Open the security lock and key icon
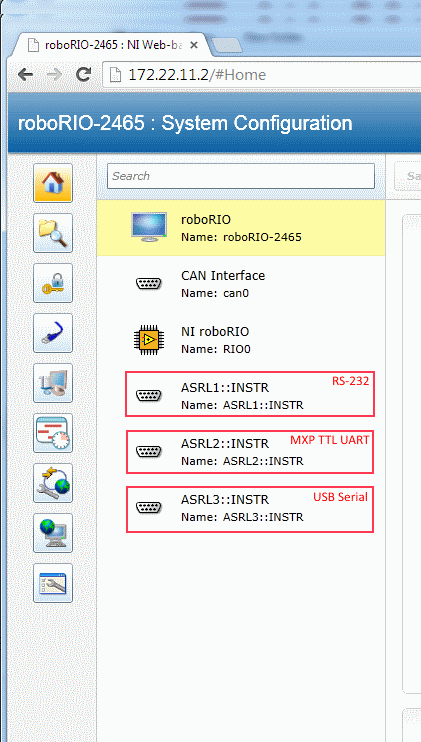The height and width of the screenshot is (742, 421). click(53, 283)
